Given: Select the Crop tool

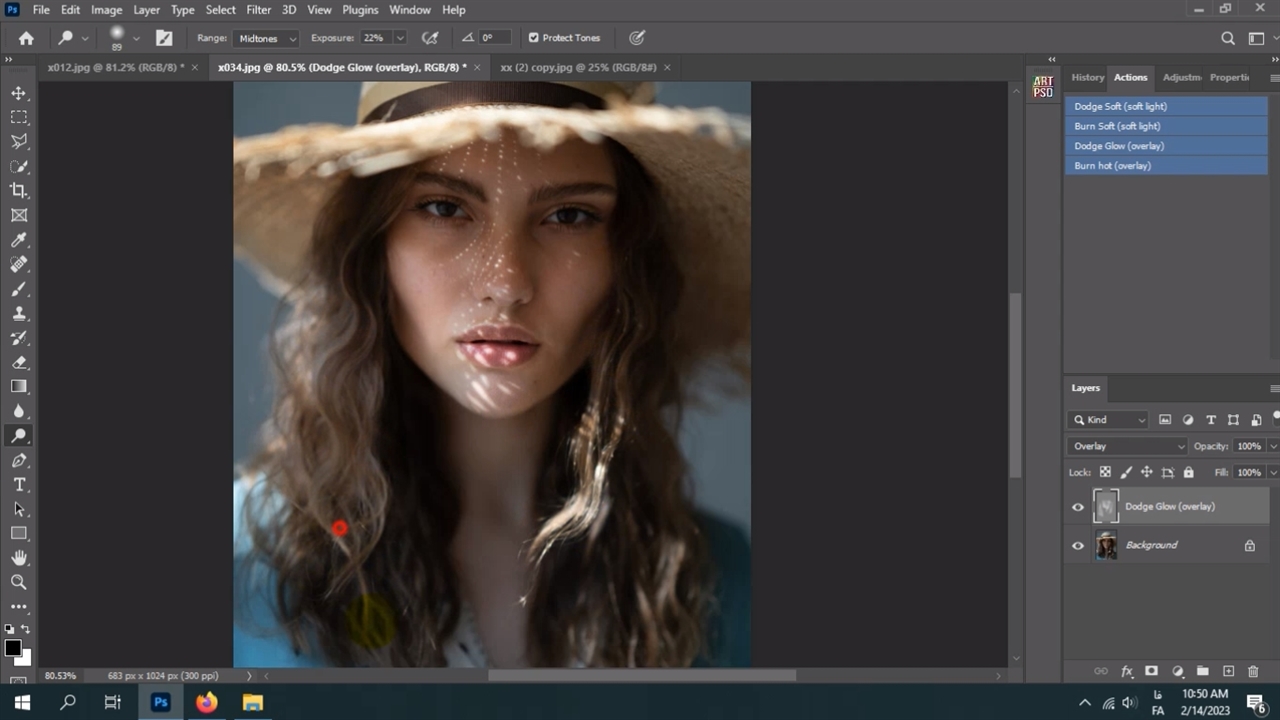Looking at the screenshot, I should [19, 191].
